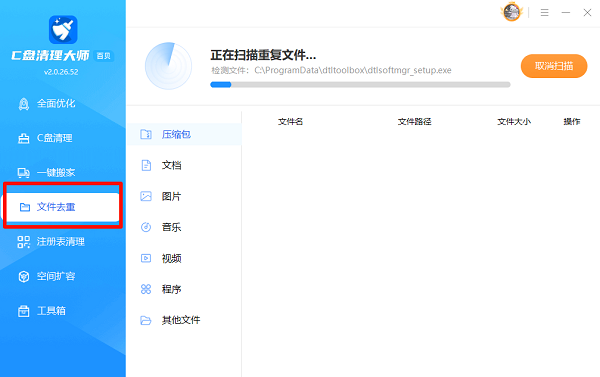This screenshot has width=600, height=377.
Task: Click the radar scanning animation icon
Action: click(168, 66)
